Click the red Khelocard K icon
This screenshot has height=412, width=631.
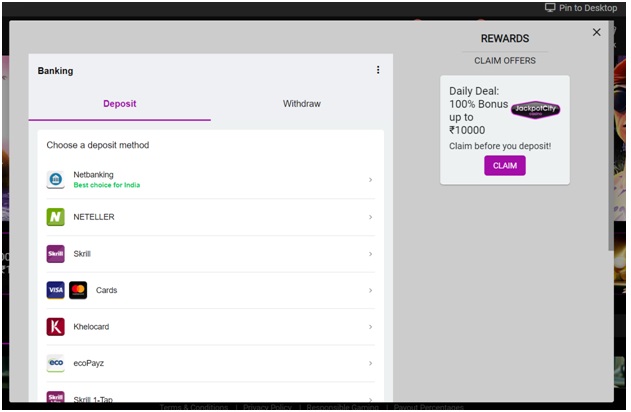coord(56,327)
